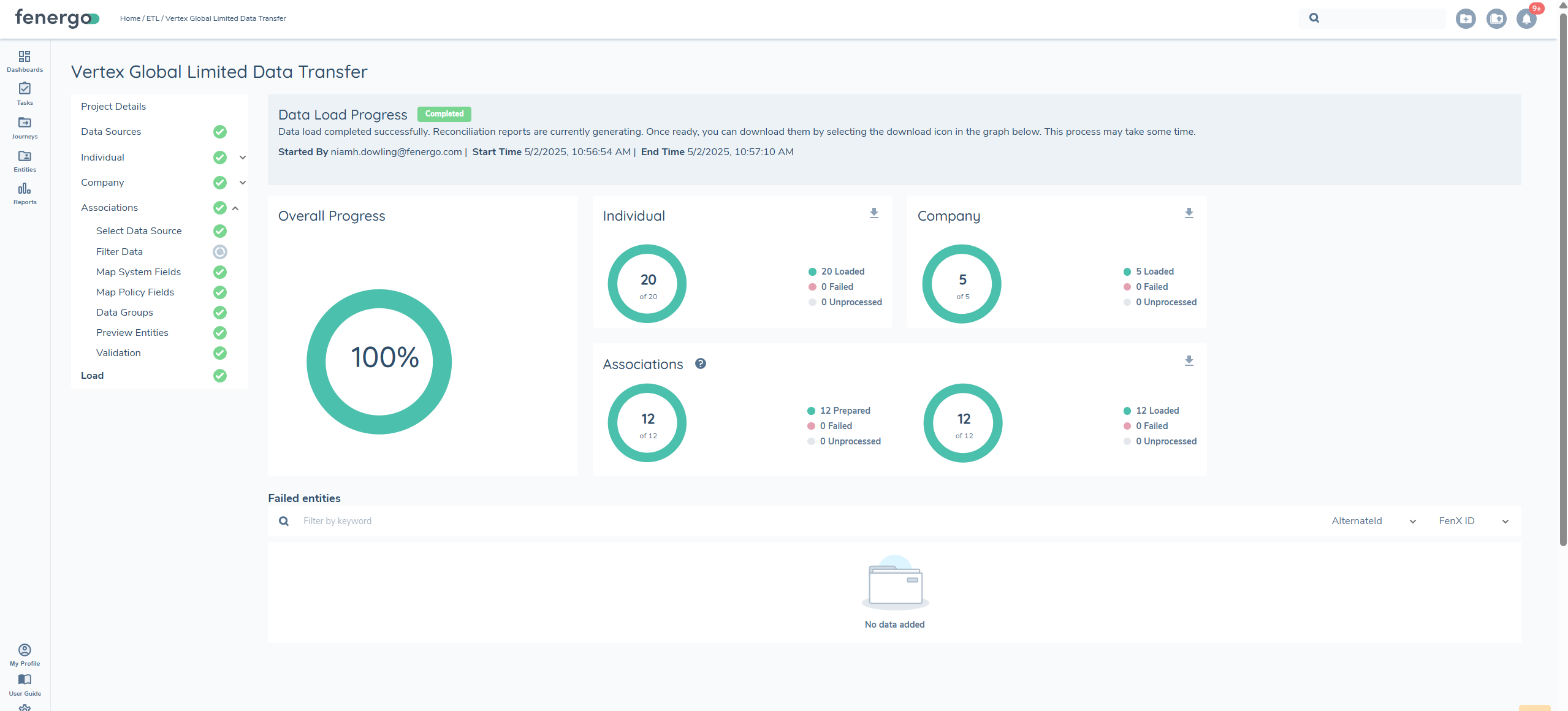Collapse the Associations section chevron
This screenshot has height=711, width=1568.
point(235,208)
